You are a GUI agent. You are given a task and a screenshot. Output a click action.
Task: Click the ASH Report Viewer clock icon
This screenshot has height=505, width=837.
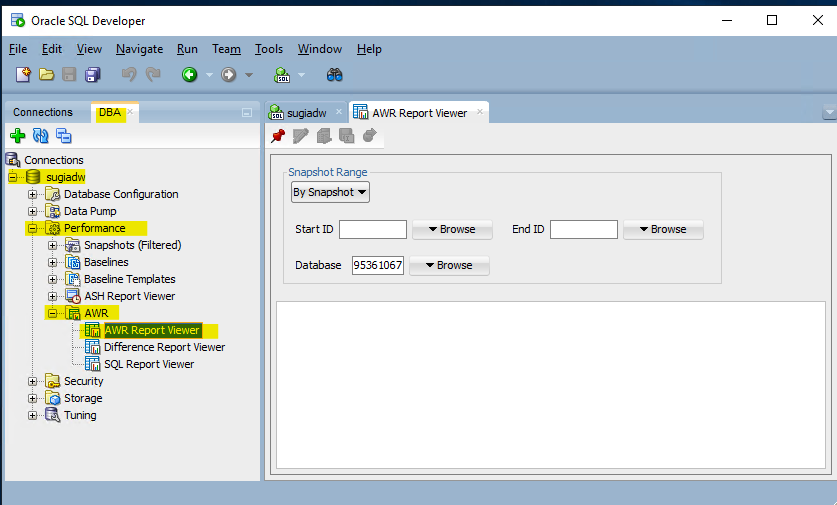73,296
